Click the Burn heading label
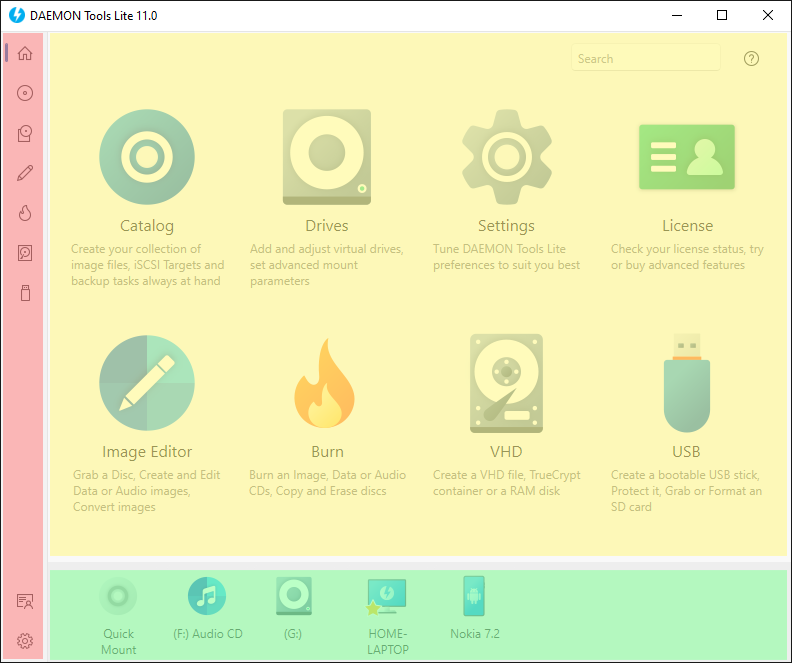Image resolution: width=792 pixels, height=663 pixels. [327, 451]
